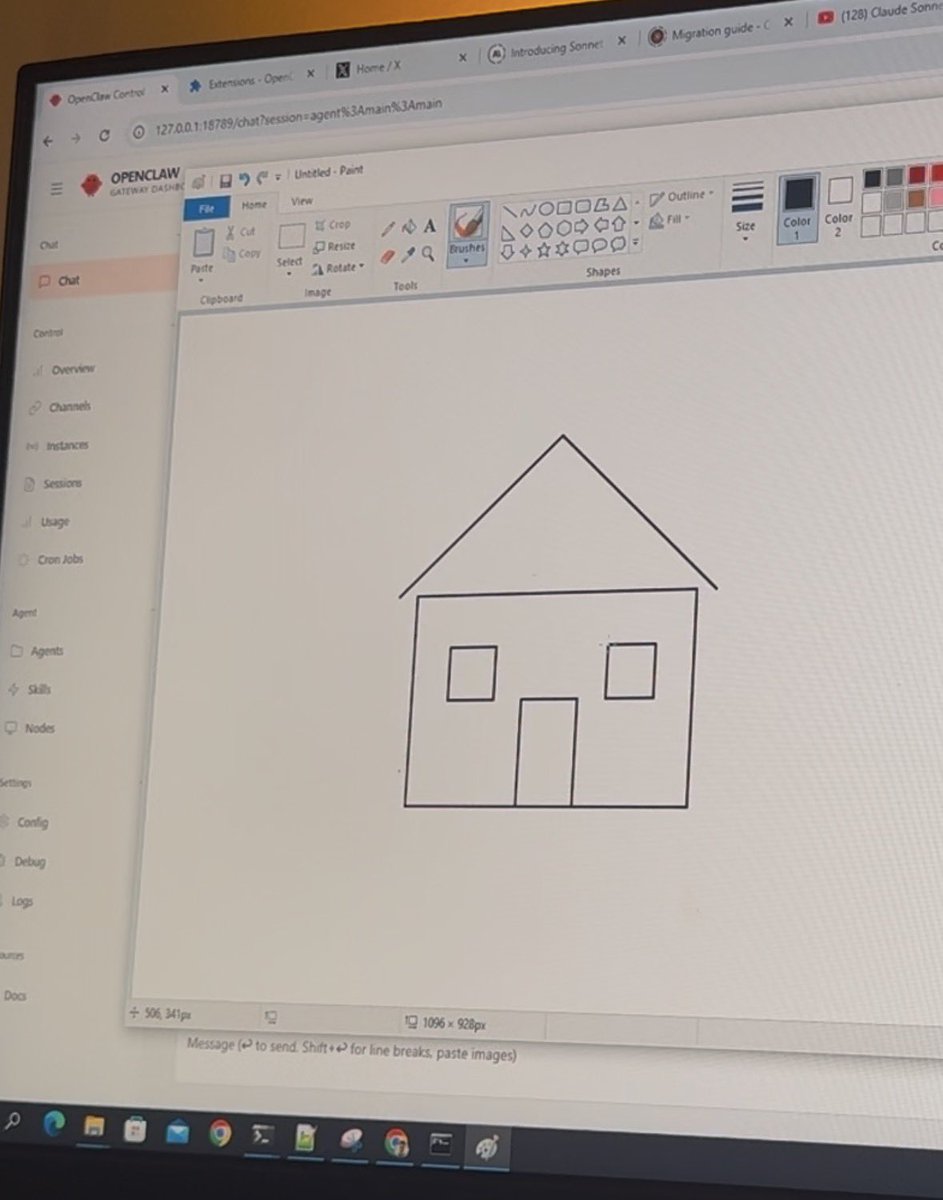Choose the Rounded rectangle shape
The width and height of the screenshot is (943, 1200).
pyautogui.click(x=583, y=207)
